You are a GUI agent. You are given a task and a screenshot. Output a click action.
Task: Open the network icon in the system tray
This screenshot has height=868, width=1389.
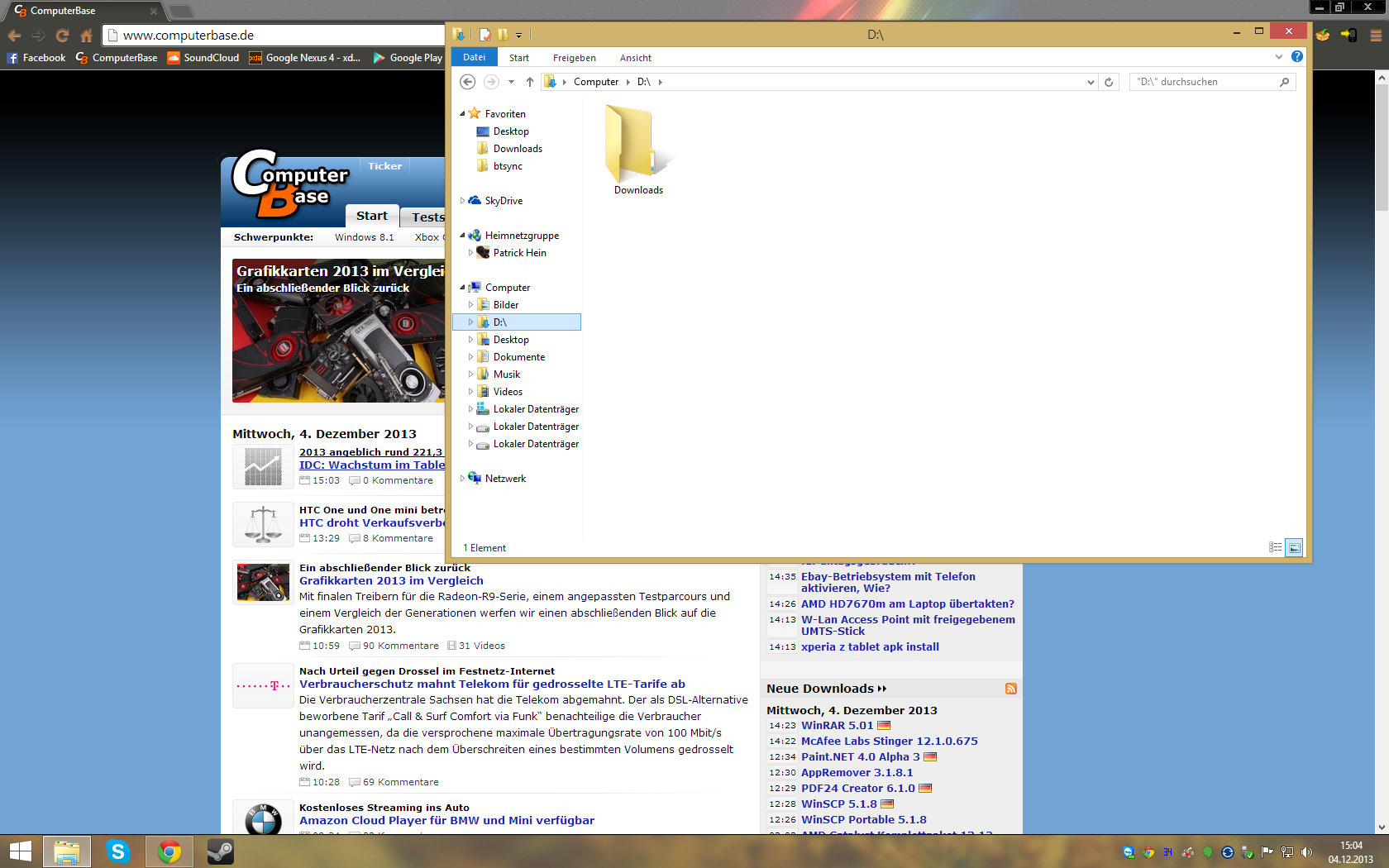point(1286,852)
